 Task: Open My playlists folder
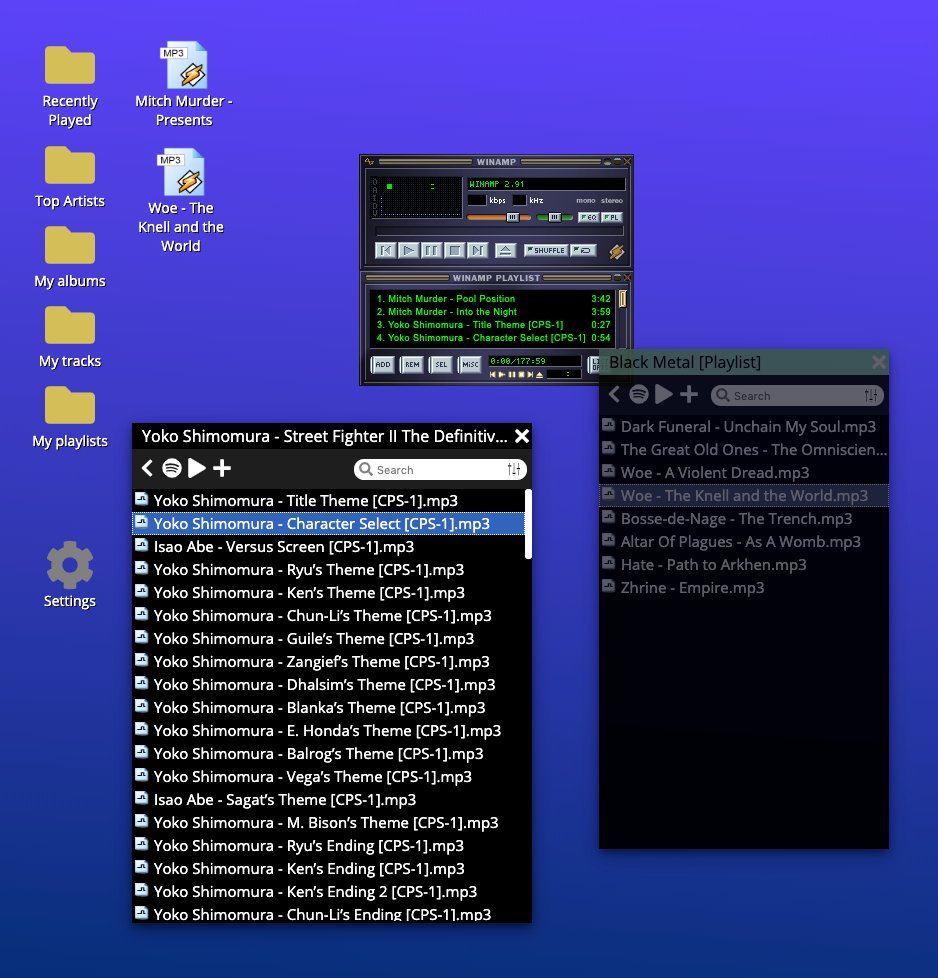pos(70,416)
